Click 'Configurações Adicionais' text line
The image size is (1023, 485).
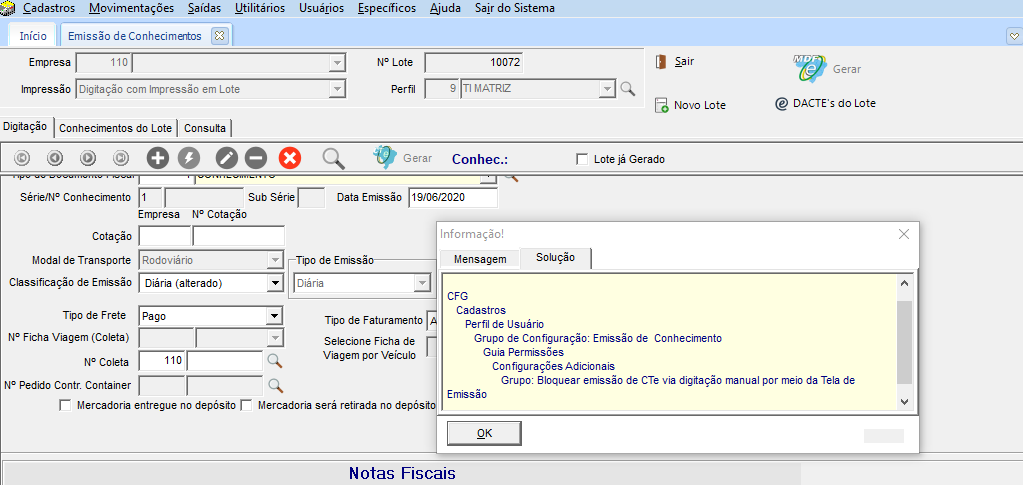(553, 366)
